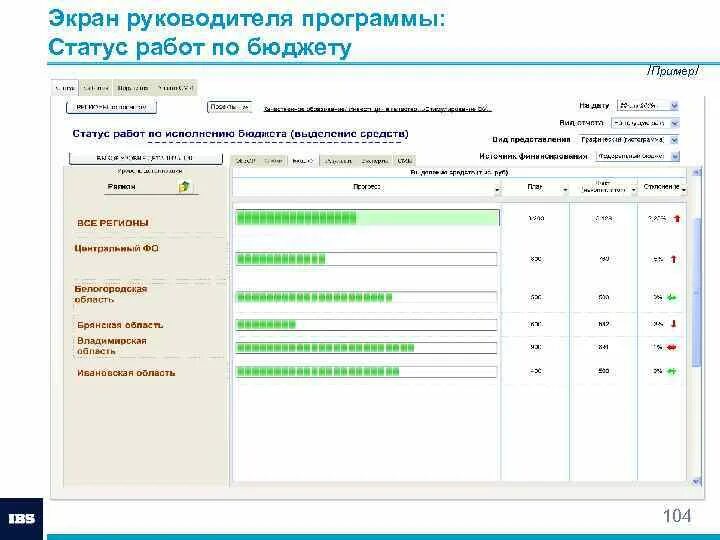Viewport: 720px width, 540px height.
Task: Click progress bar for Брянская область
Action: click(366, 325)
